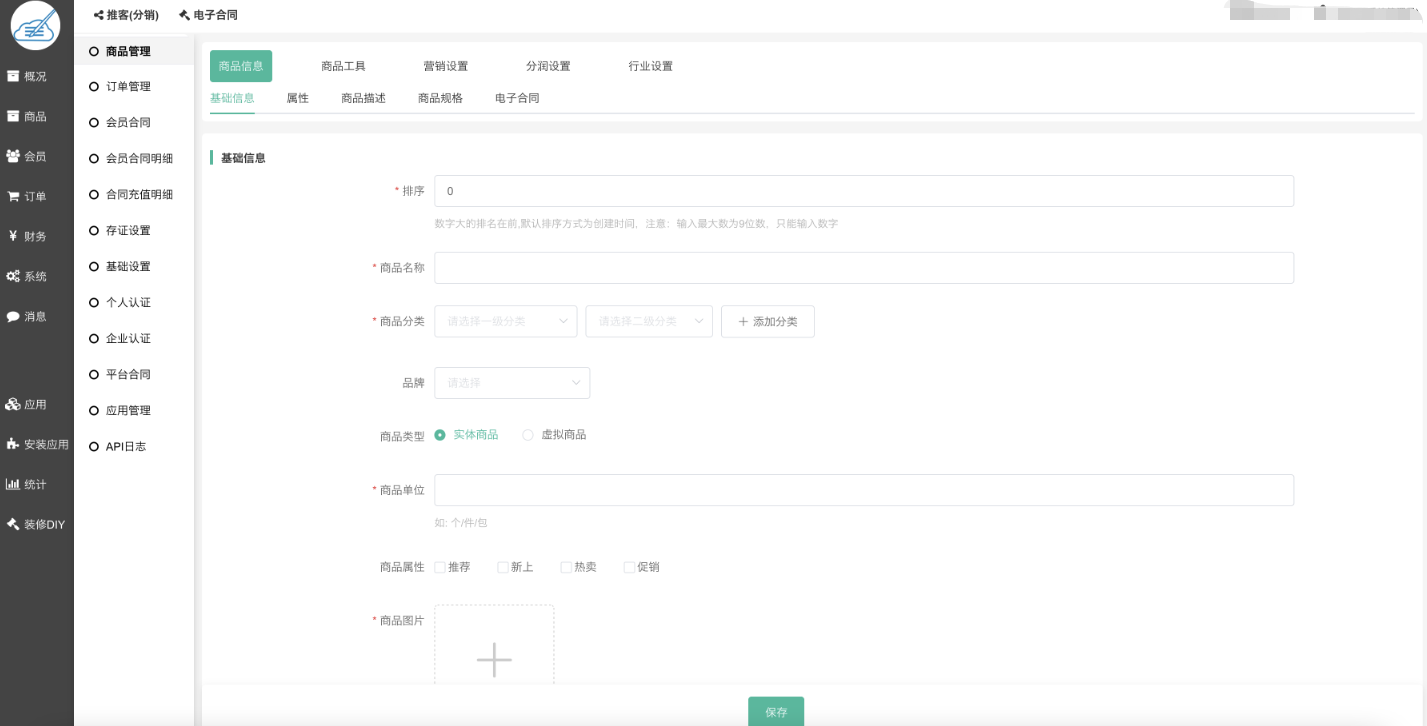The width and height of the screenshot is (1427, 726).
Task: Open the 请选择一级分类 dropdown
Action: tap(505, 321)
